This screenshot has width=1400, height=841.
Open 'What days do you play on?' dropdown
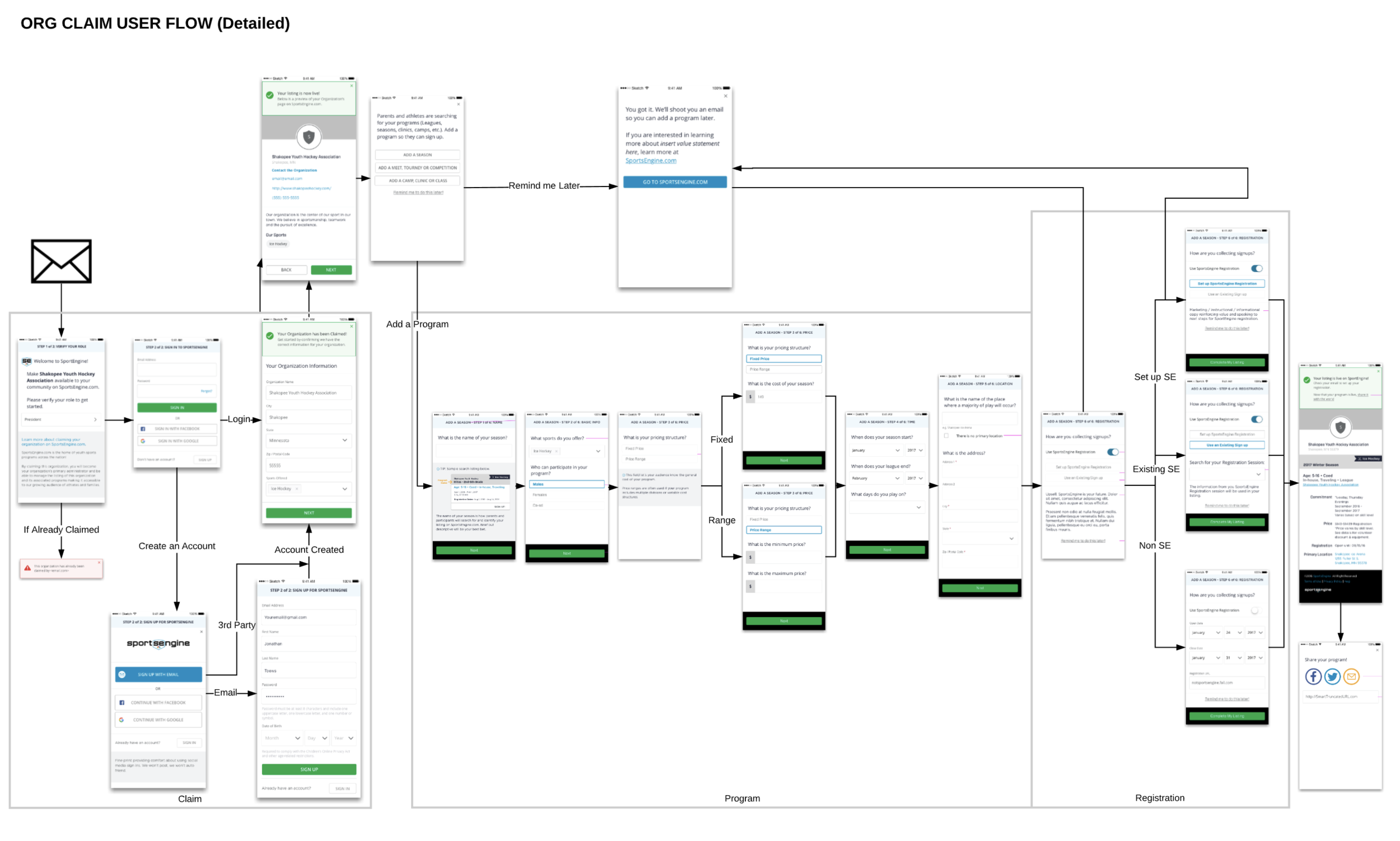point(886,507)
